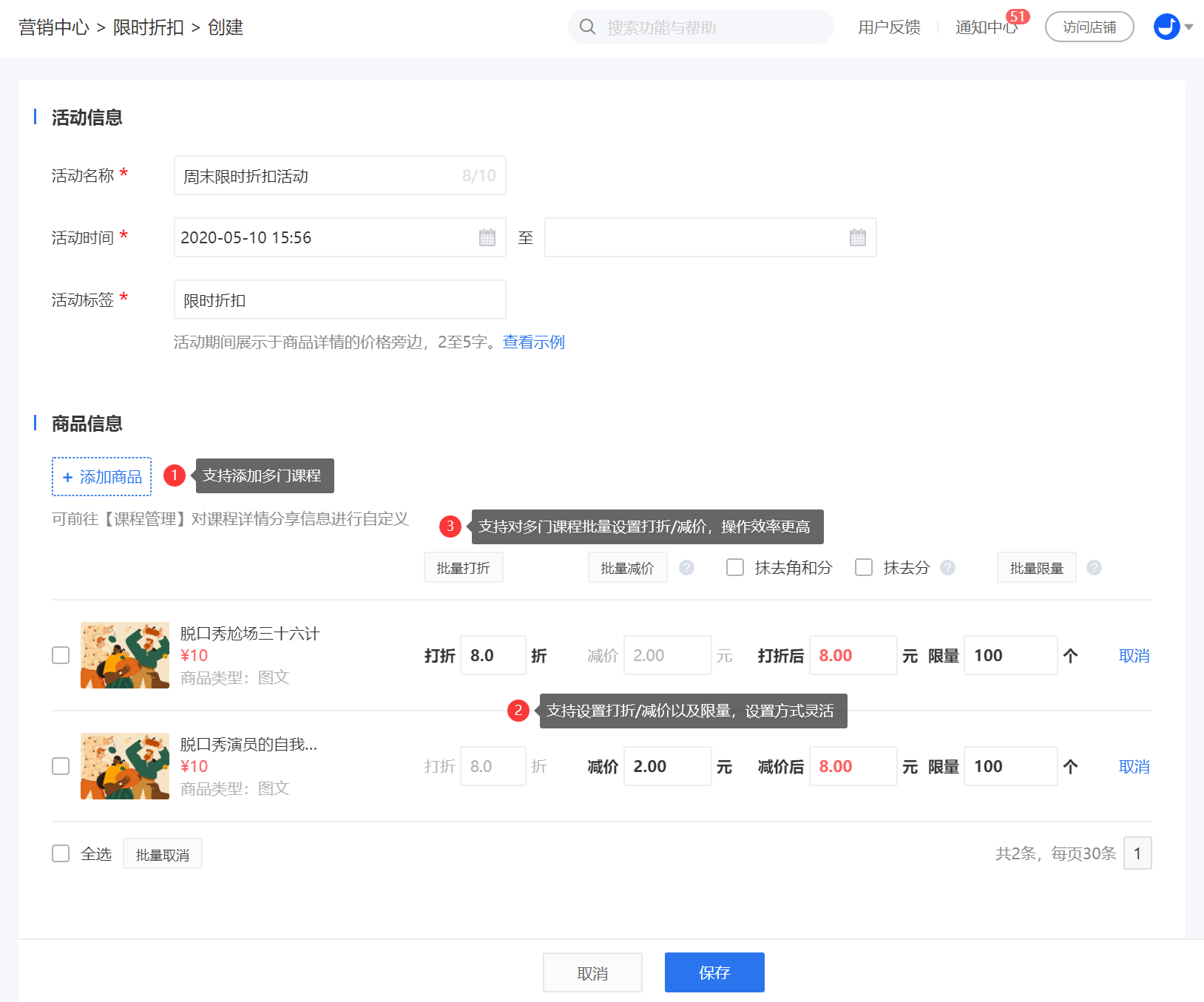Click the 活动名称 input field
The width and height of the screenshot is (1204, 1002).
click(x=318, y=176)
